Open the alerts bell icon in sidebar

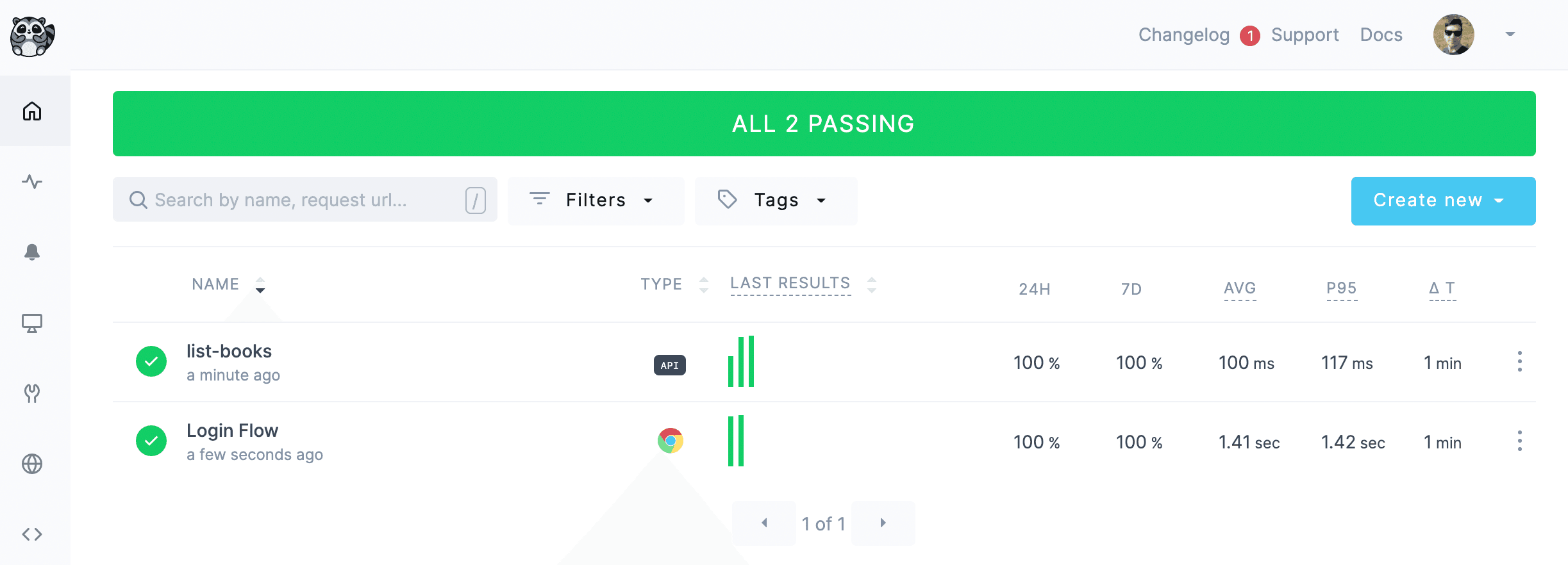(32, 252)
